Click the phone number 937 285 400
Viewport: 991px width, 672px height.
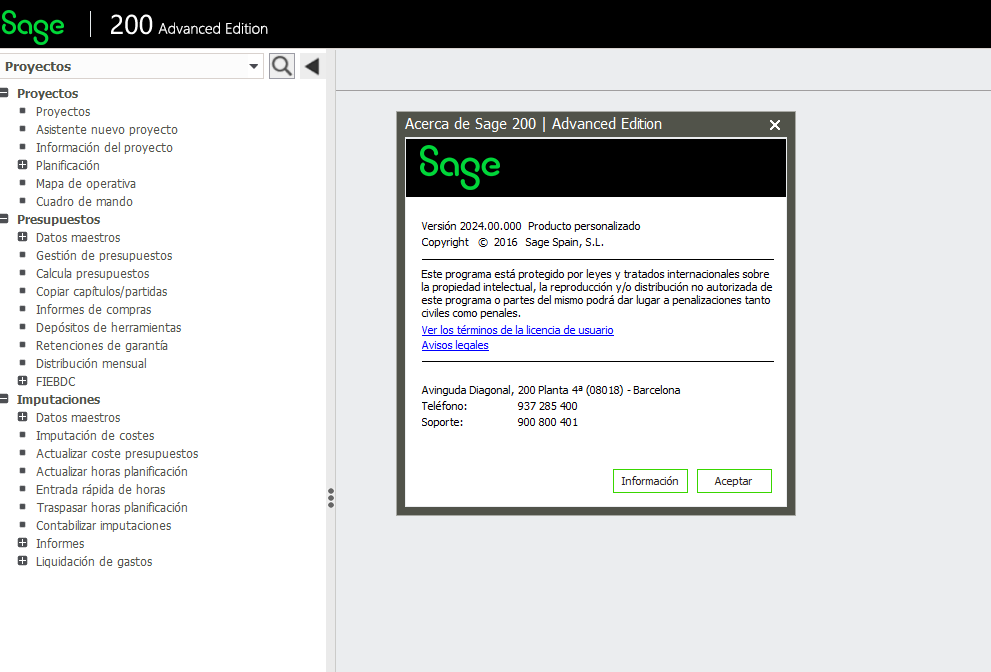tap(547, 406)
